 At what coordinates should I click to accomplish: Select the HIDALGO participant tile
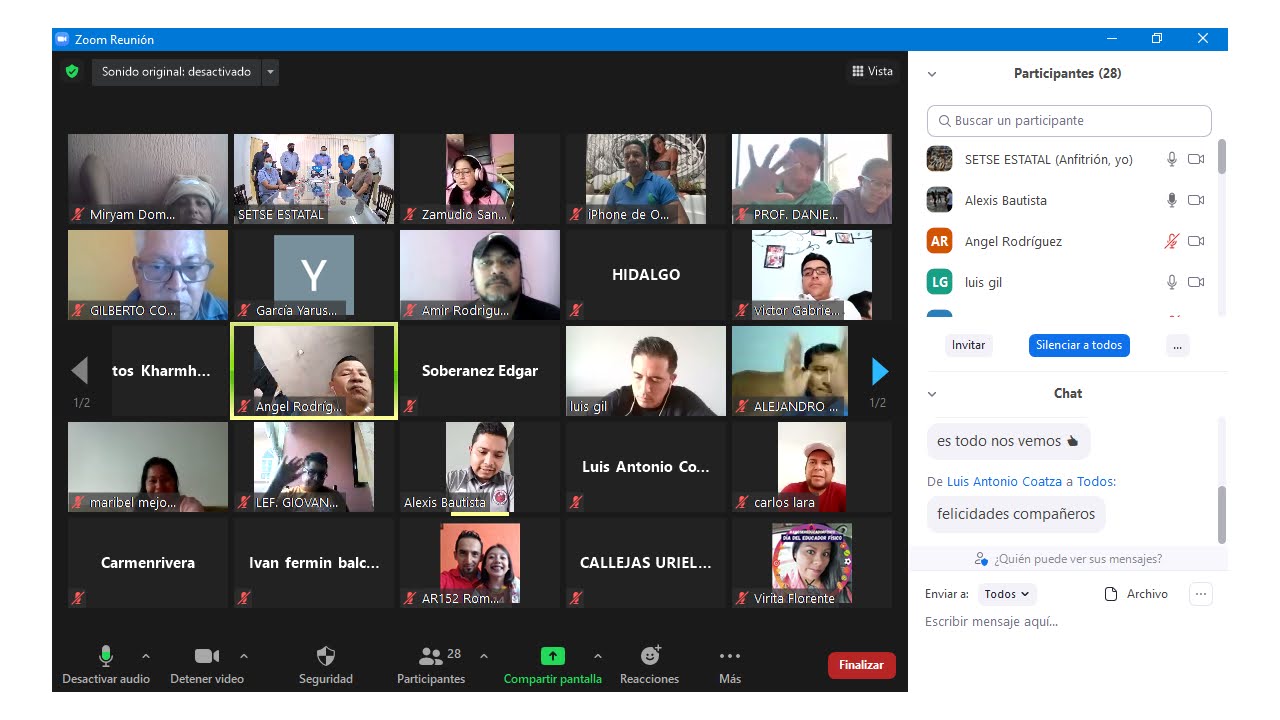pos(646,275)
